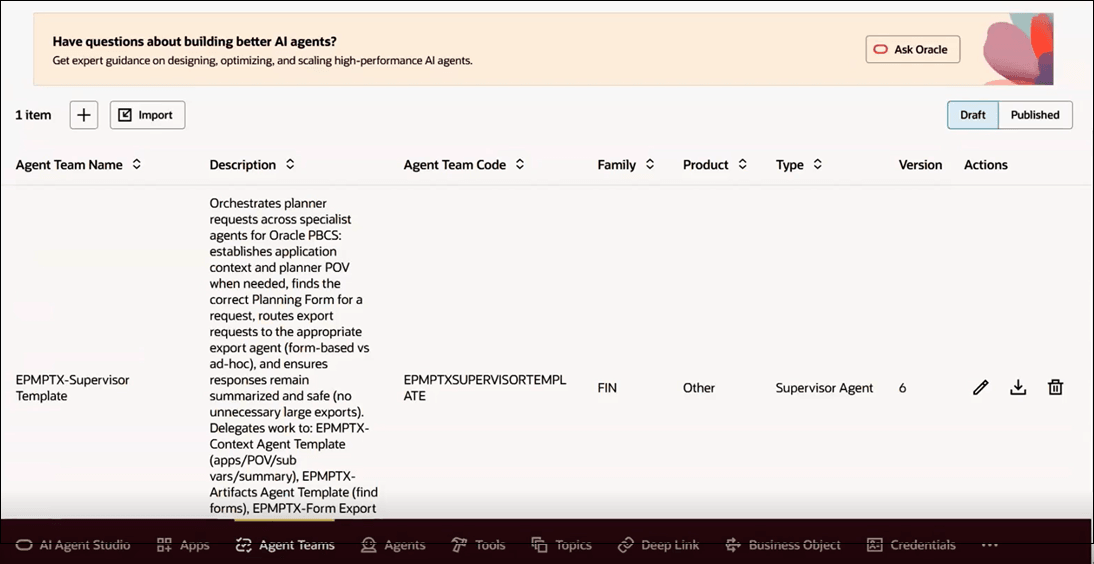Click the FIN family cell

[607, 388]
